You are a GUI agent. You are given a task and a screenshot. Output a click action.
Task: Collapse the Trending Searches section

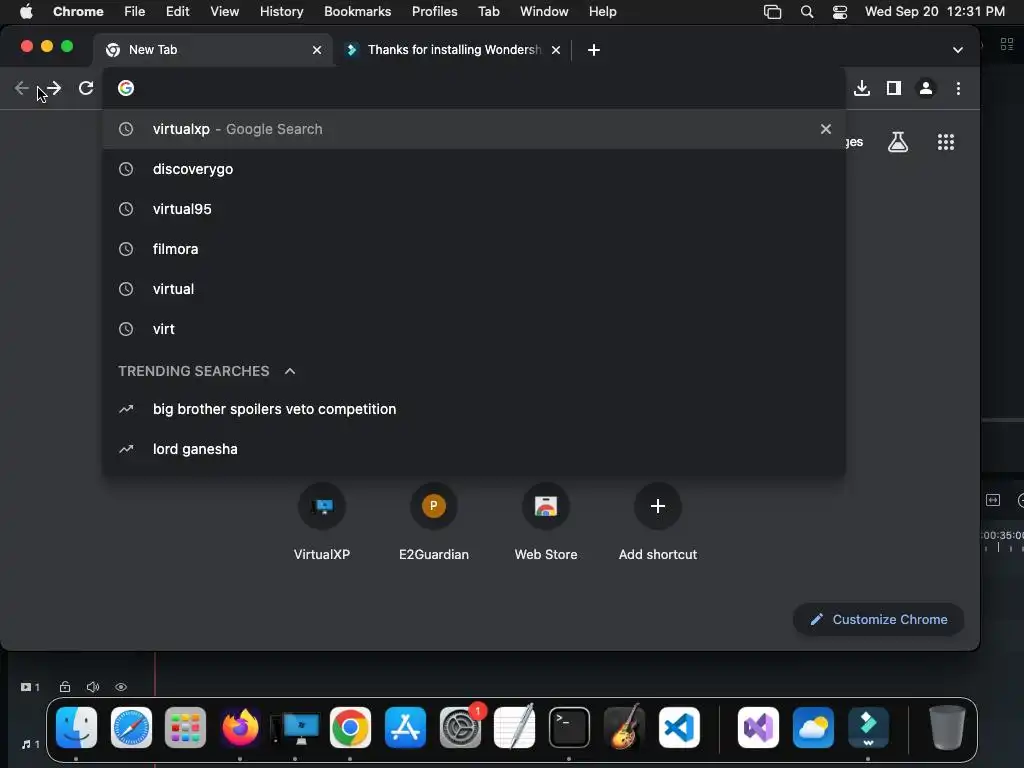click(290, 371)
